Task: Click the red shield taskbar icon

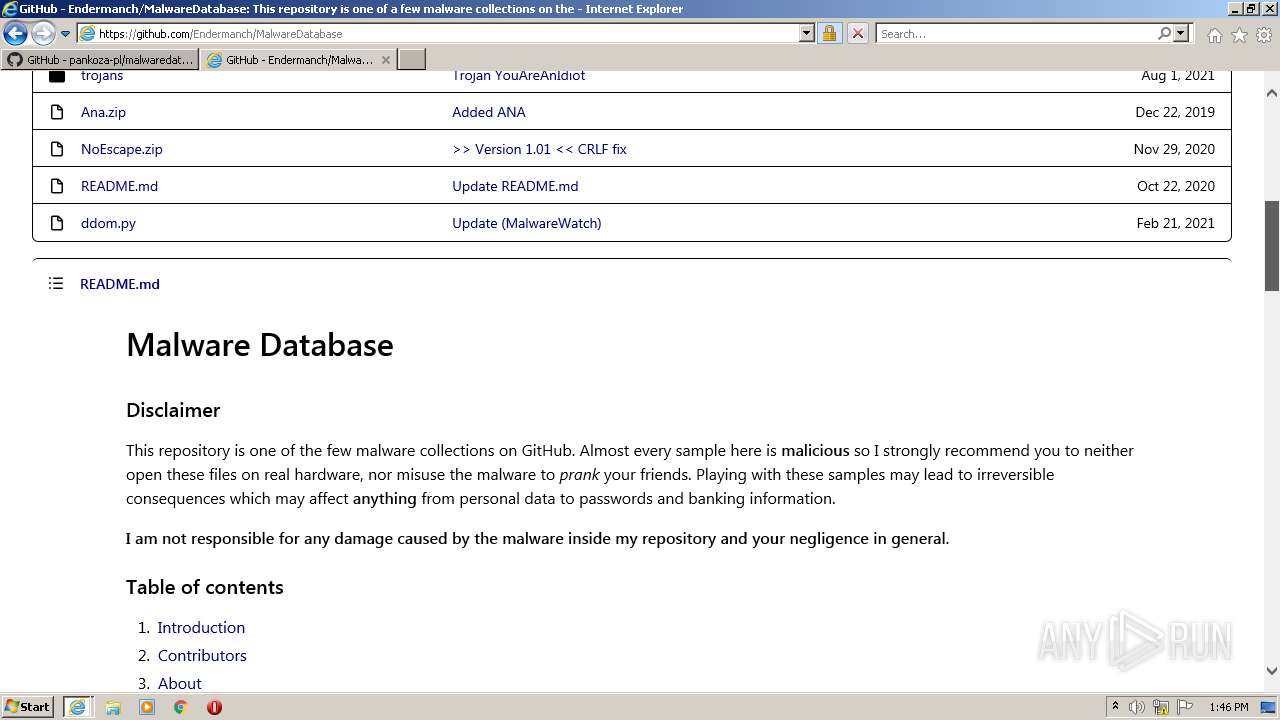Action: [x=214, y=707]
